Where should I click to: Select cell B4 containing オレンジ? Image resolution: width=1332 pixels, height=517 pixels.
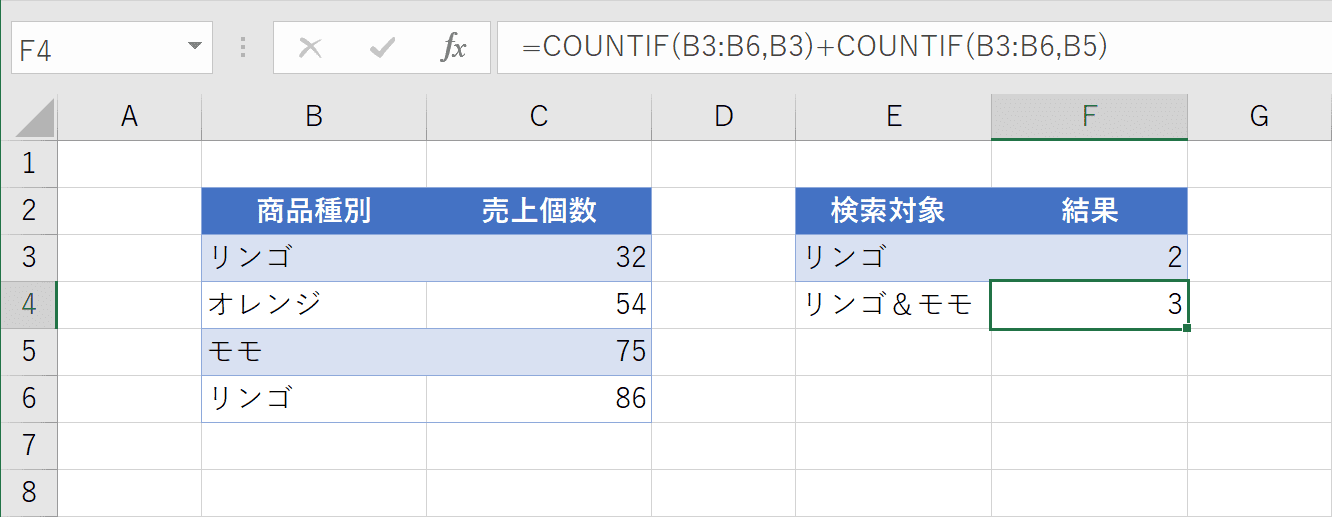coord(314,305)
